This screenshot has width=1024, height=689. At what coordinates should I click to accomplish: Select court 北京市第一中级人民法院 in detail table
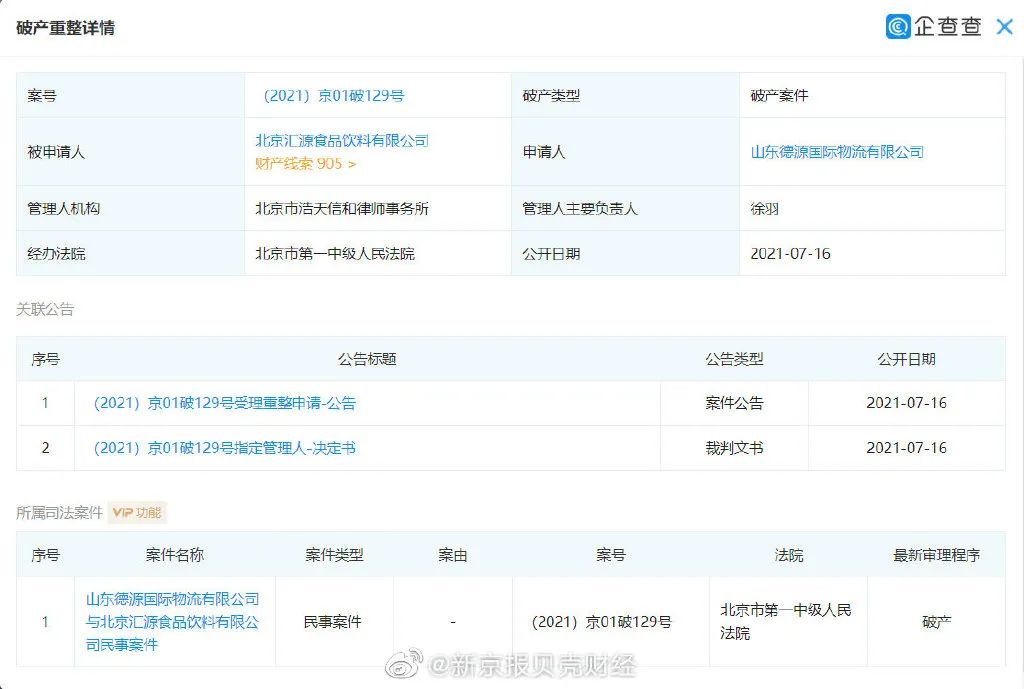(334, 253)
